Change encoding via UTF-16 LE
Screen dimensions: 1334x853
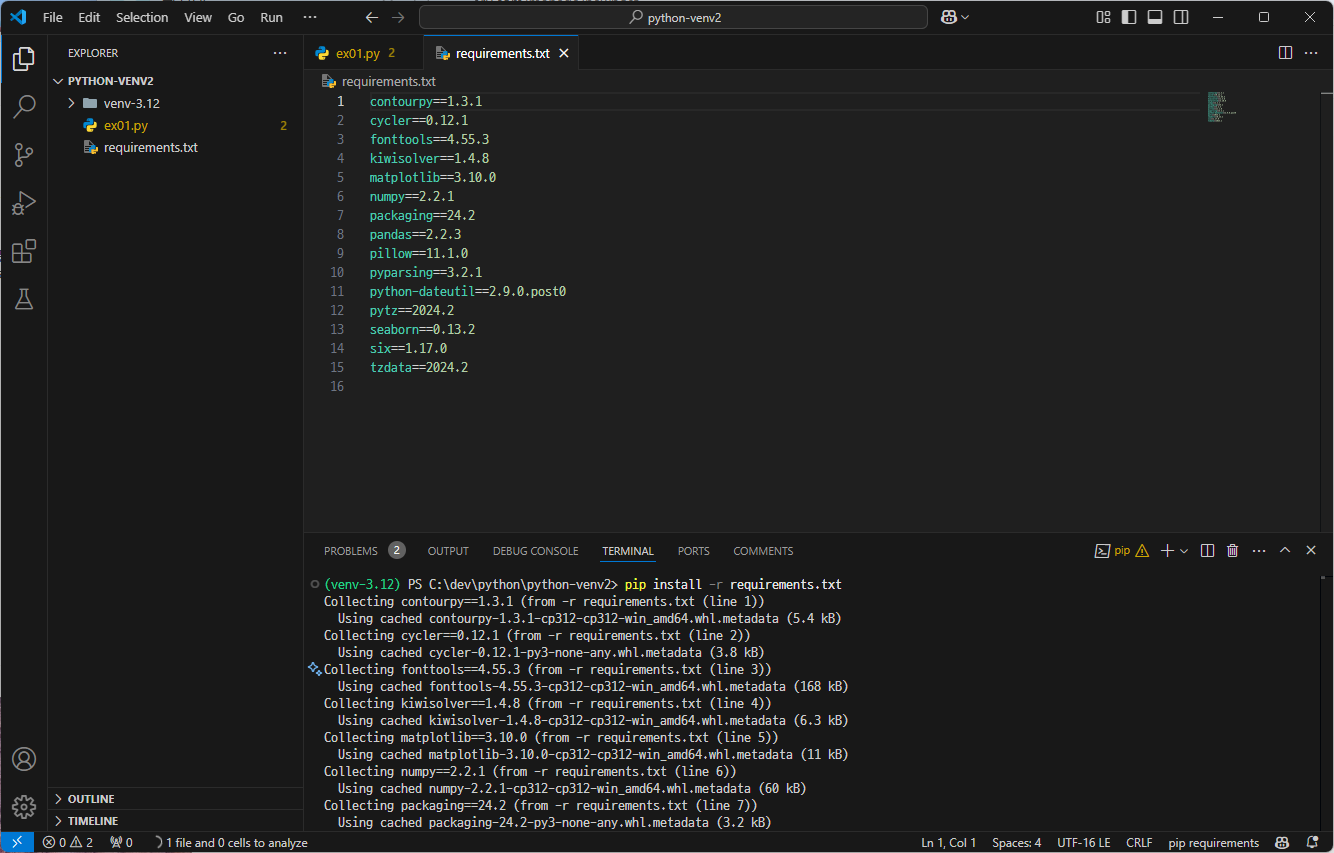[x=1084, y=843]
